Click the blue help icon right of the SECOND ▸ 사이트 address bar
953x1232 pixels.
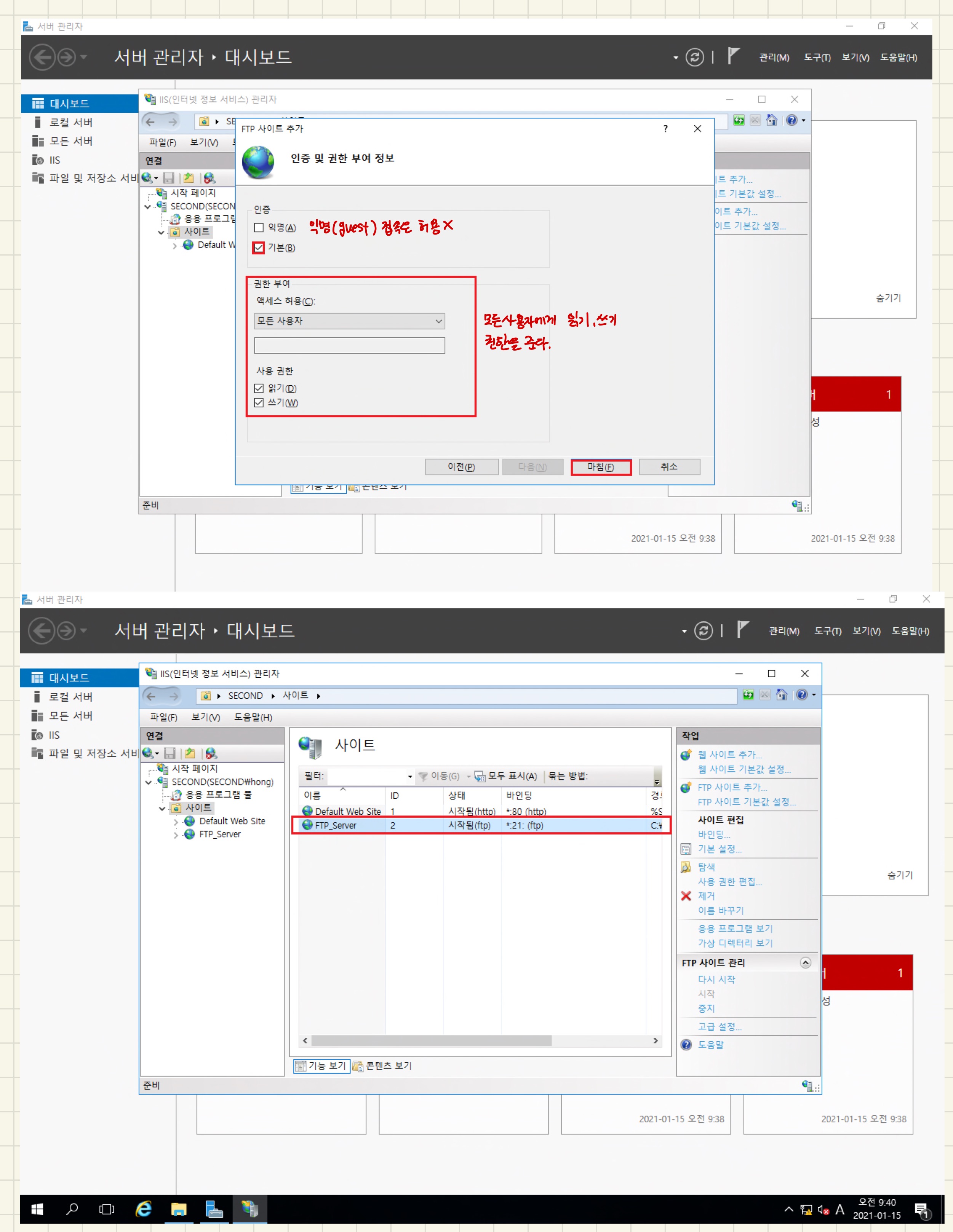click(x=802, y=695)
